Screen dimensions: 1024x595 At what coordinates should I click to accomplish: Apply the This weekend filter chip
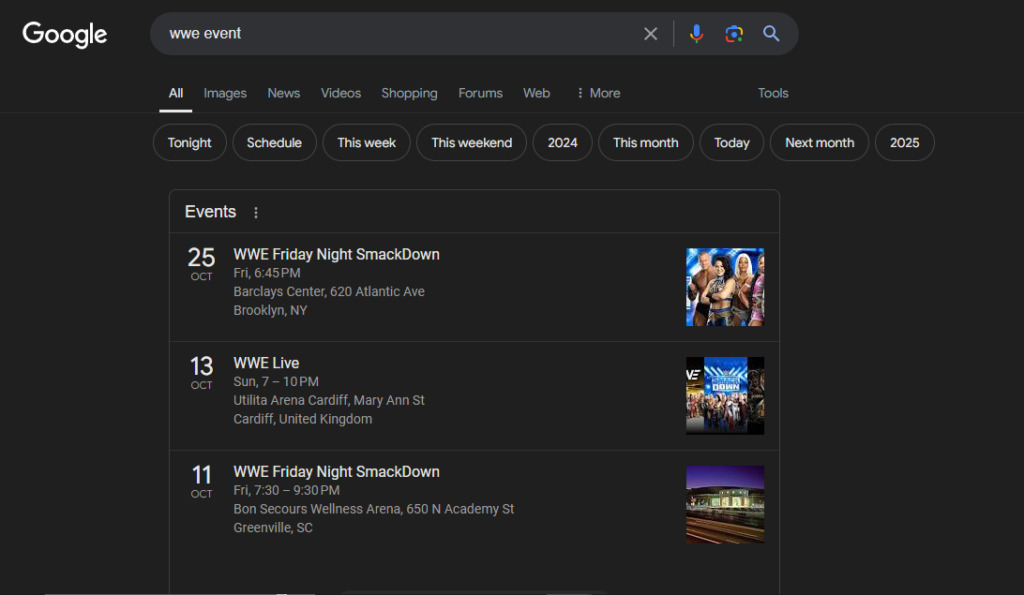click(x=472, y=142)
